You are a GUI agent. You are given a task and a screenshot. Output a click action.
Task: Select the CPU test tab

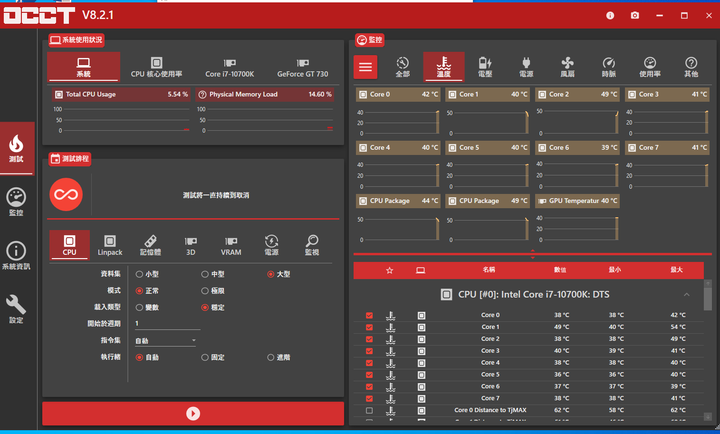69,245
